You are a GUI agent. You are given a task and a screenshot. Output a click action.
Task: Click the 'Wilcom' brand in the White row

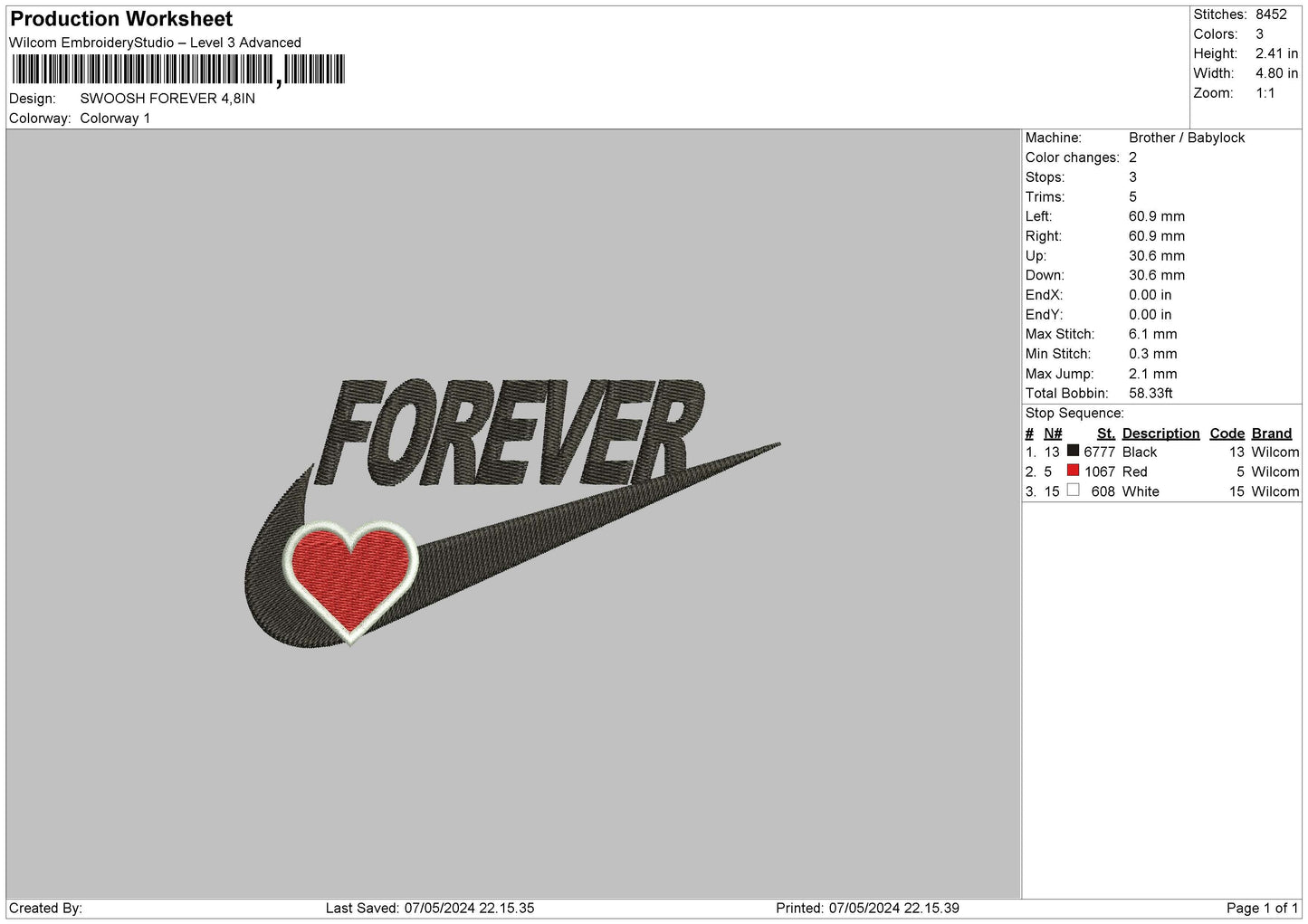pyautogui.click(x=1275, y=492)
